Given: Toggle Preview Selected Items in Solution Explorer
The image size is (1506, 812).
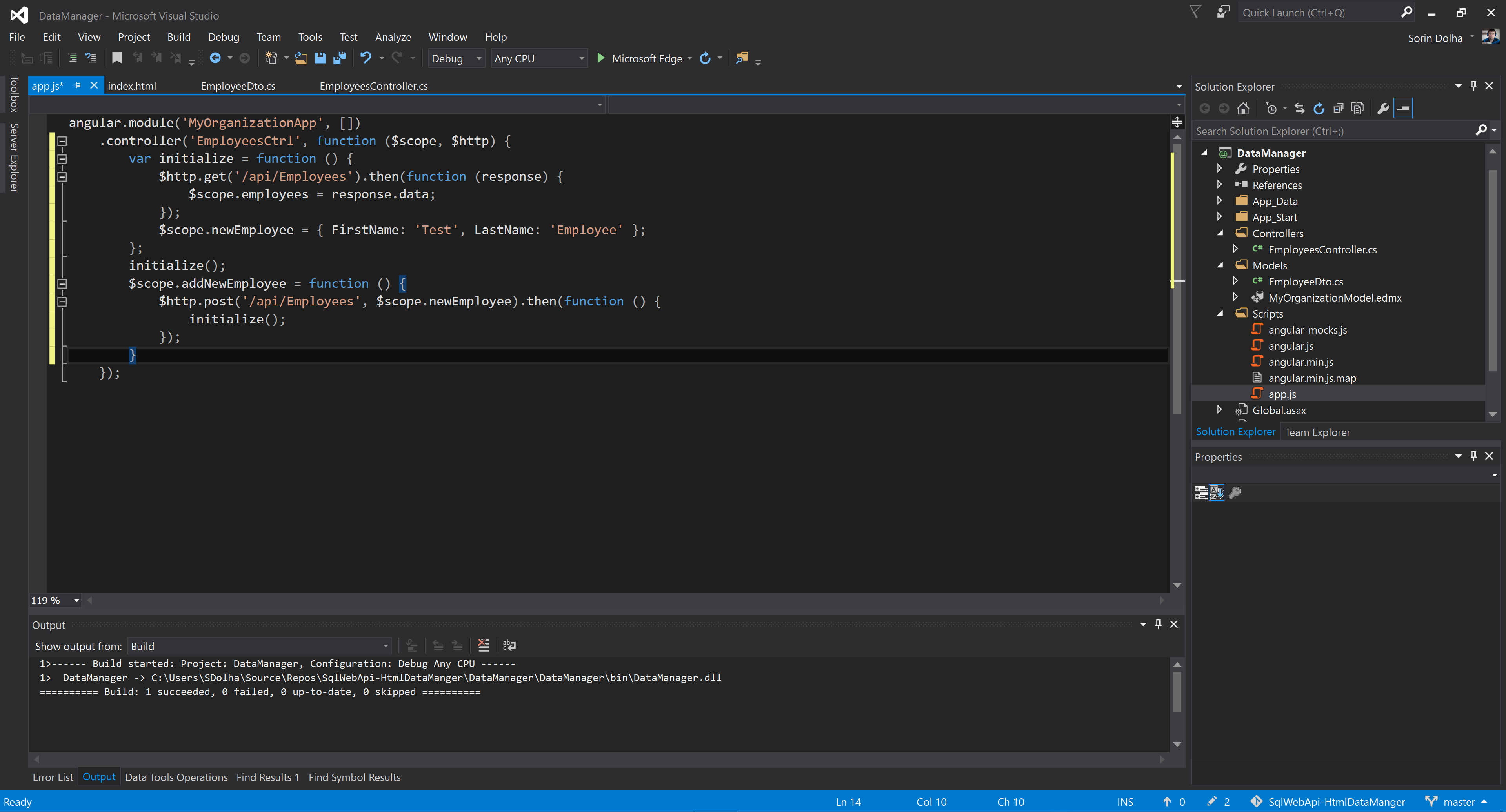Looking at the screenshot, I should pyautogui.click(x=1403, y=108).
